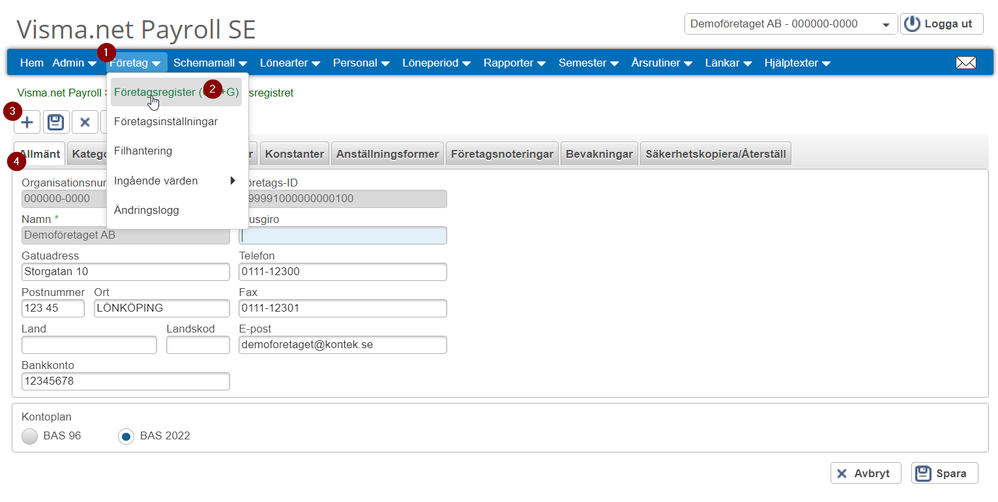Click the Gatuadress field Storgatan 10
Screen dimensions: 998x502
tap(125, 272)
